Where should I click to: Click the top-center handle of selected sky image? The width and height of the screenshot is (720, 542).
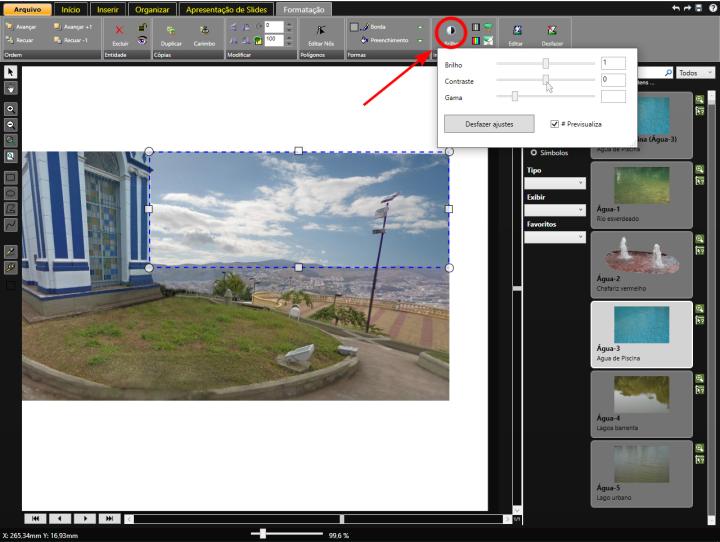tap(298, 151)
